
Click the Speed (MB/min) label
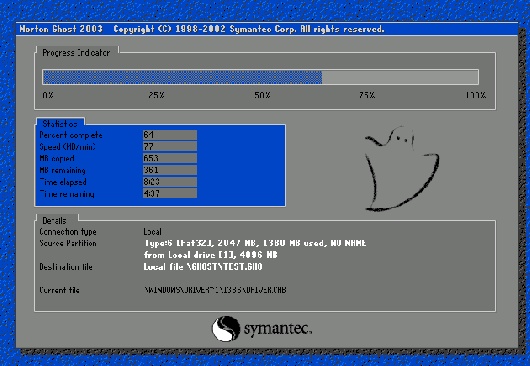click(67, 147)
